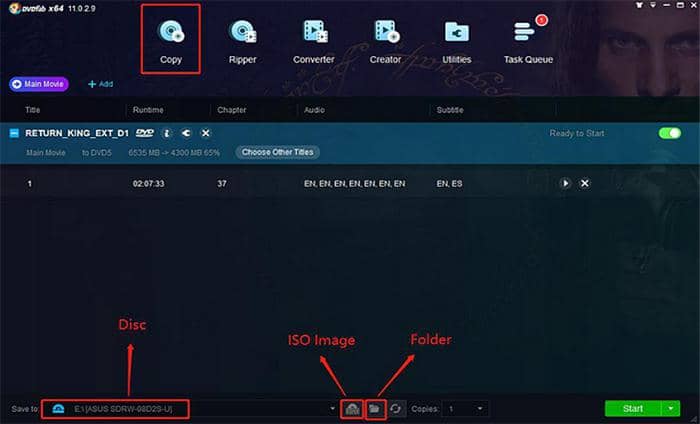Switch to the Creator module
Screen dimensions: 700x424
[x=385, y=40]
